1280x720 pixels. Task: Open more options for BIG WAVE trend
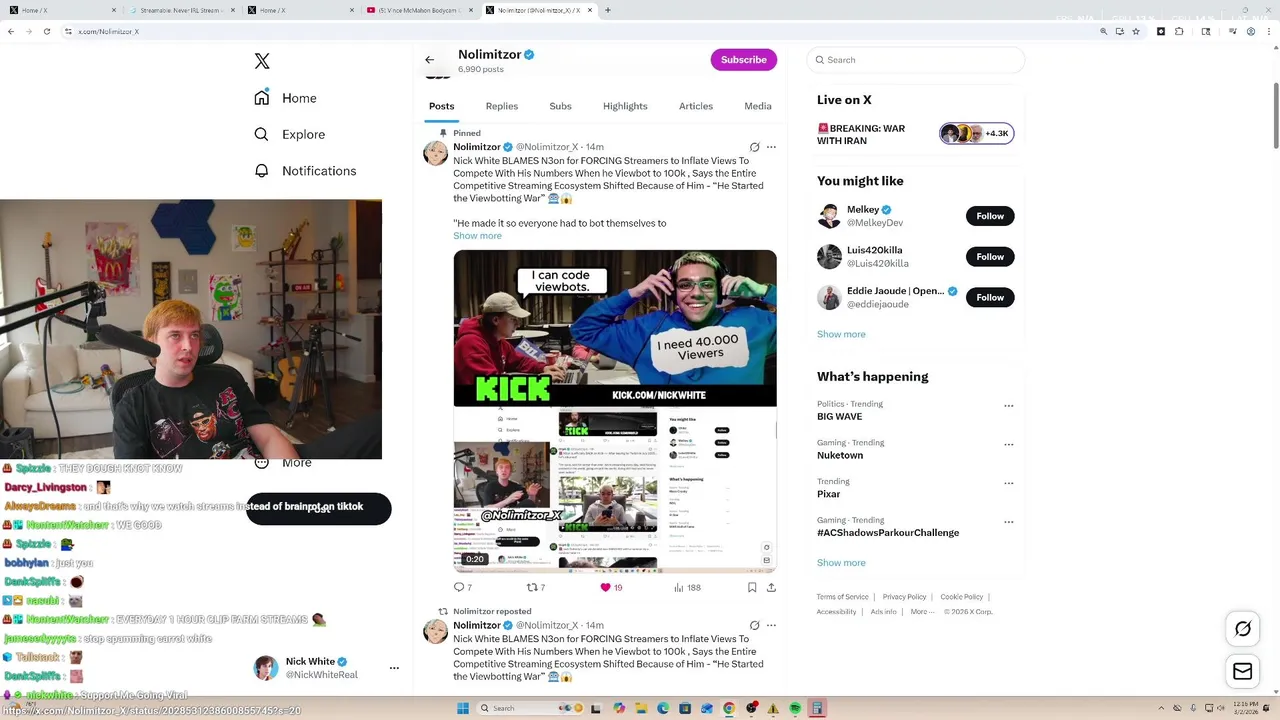[1008, 406]
